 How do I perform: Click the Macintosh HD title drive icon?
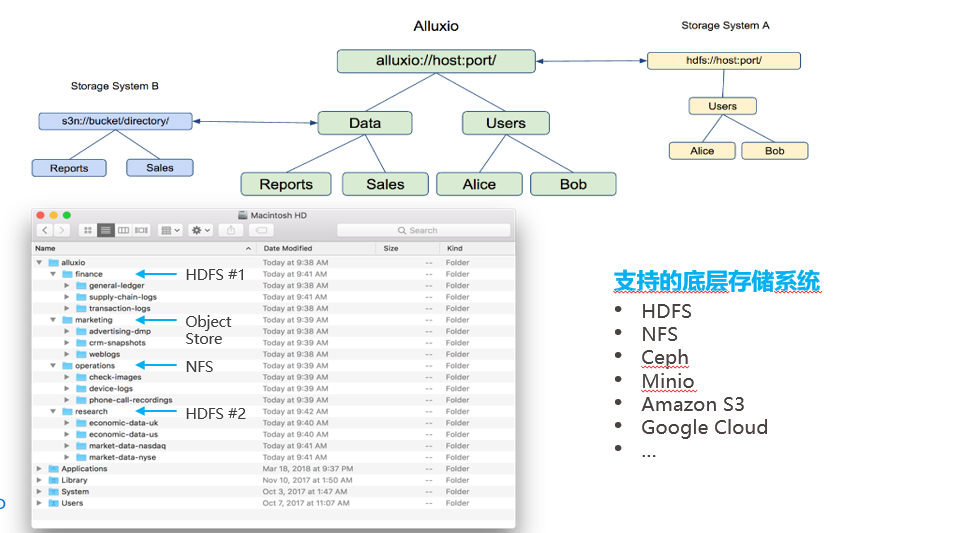[242, 215]
